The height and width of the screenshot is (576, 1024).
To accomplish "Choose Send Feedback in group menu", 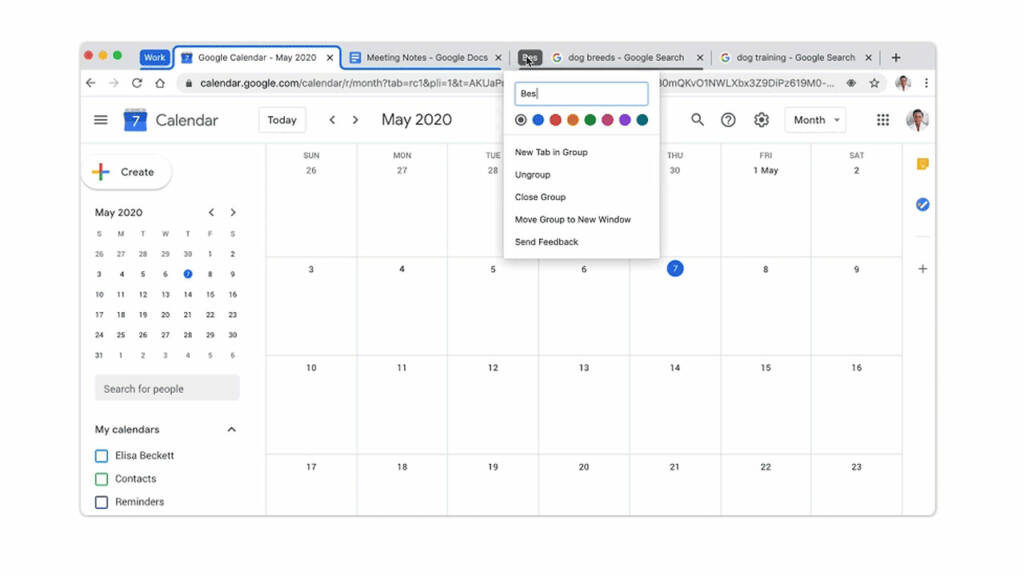I will 546,242.
